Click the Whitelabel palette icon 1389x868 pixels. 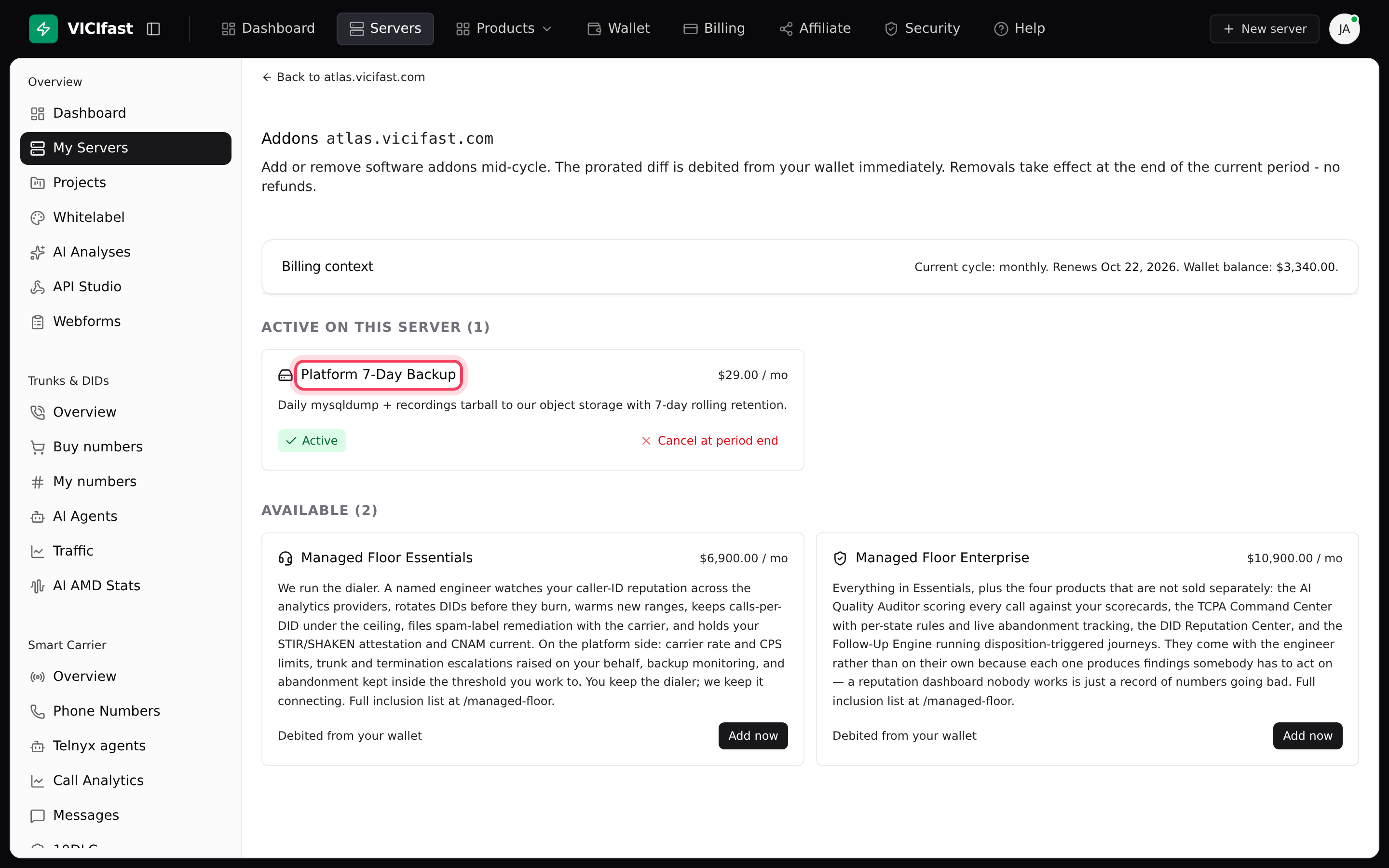(x=37, y=217)
